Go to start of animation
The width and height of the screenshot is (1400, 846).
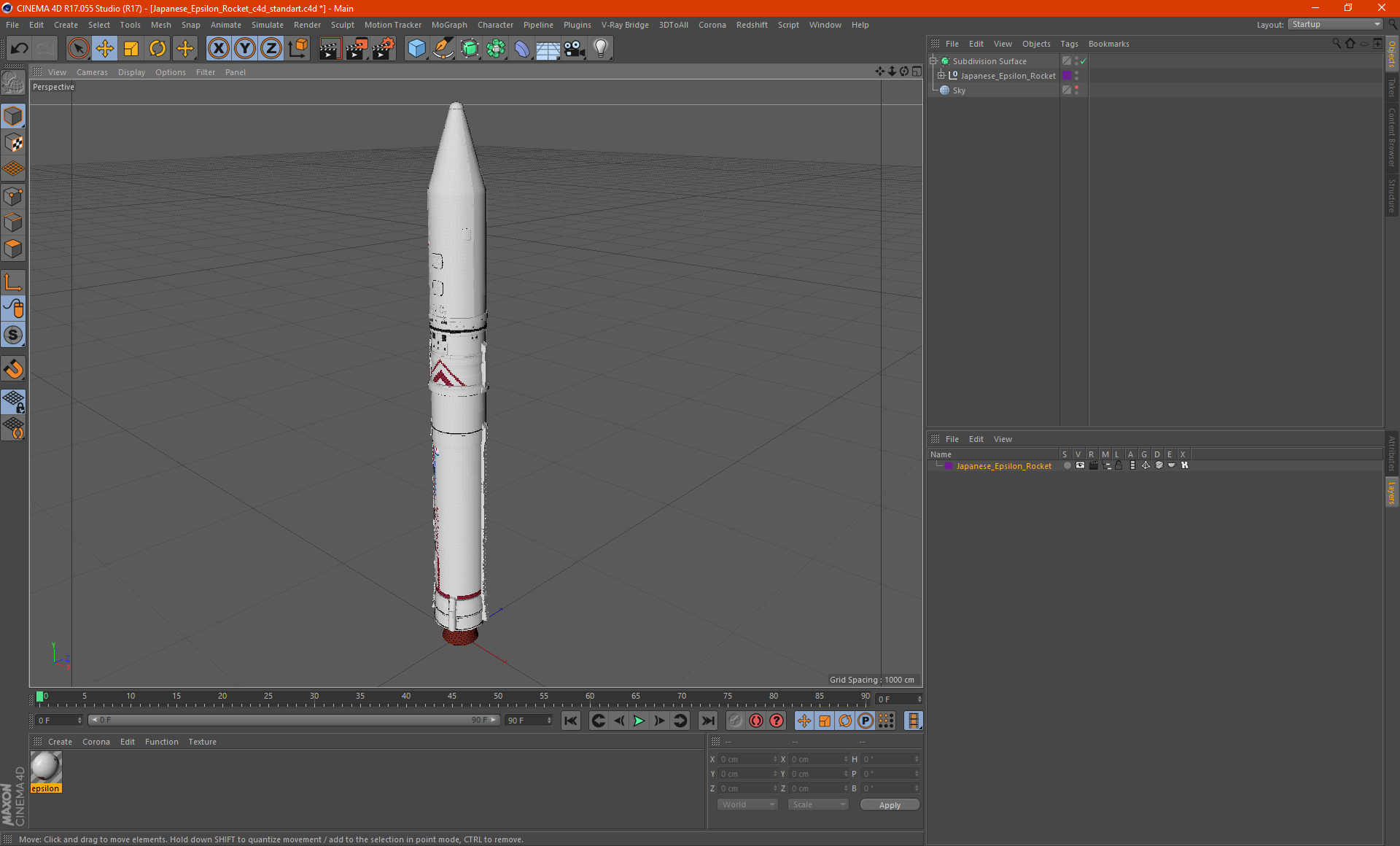571,721
